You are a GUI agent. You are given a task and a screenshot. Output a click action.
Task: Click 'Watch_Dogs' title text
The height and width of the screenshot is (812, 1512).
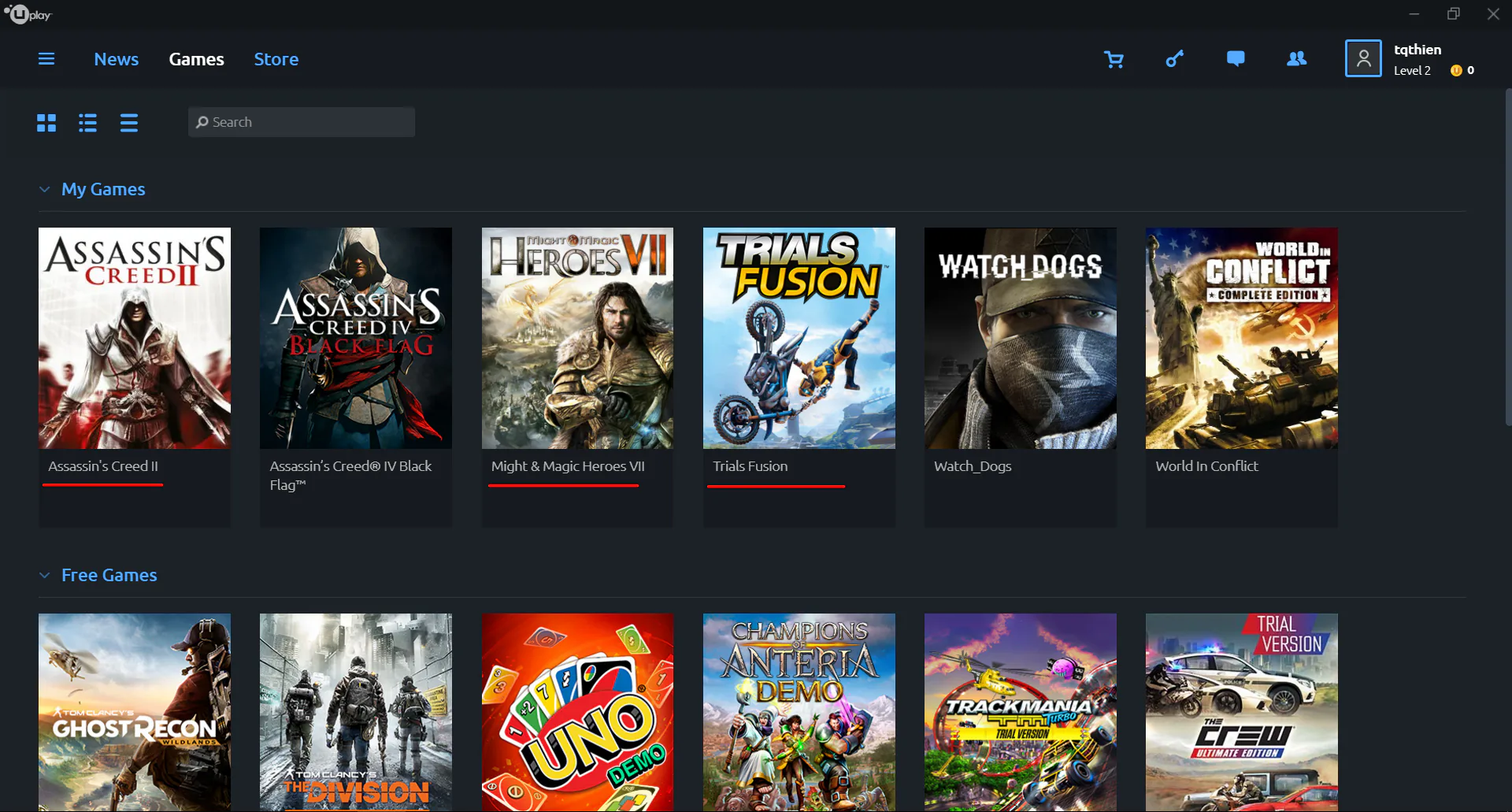coord(973,466)
